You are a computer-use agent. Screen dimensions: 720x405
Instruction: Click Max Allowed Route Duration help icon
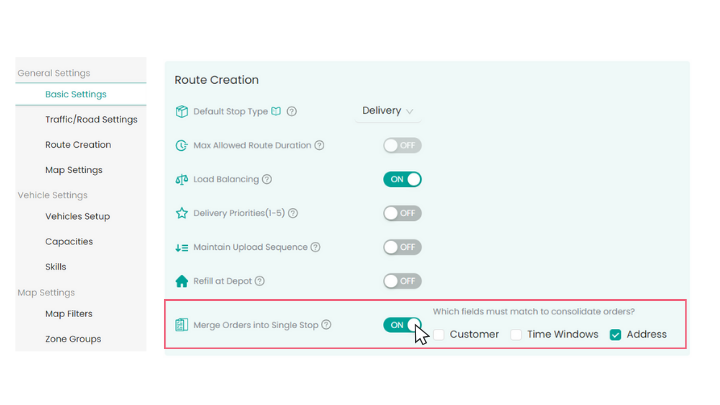[320, 145]
